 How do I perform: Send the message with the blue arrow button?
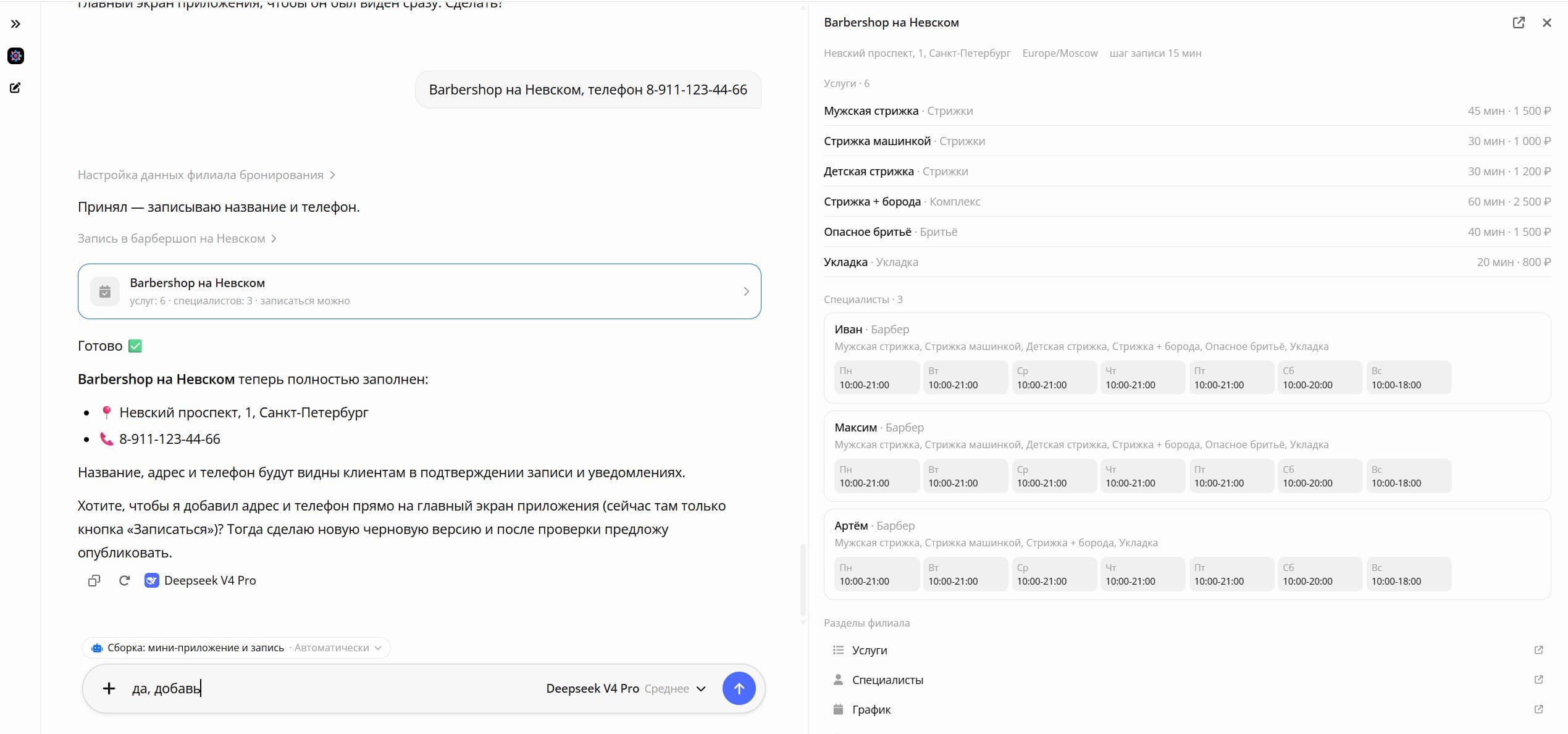(739, 689)
